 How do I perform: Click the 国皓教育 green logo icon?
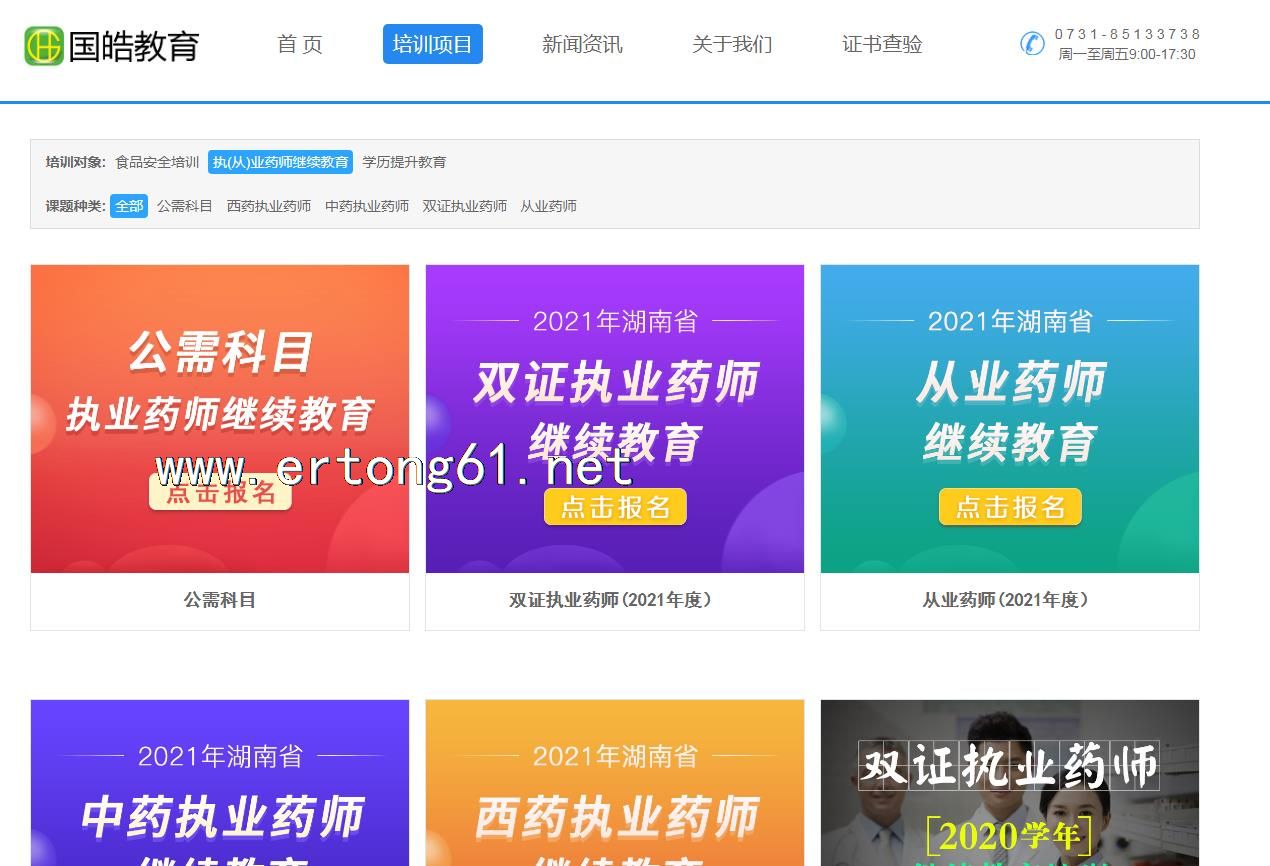(x=44, y=46)
